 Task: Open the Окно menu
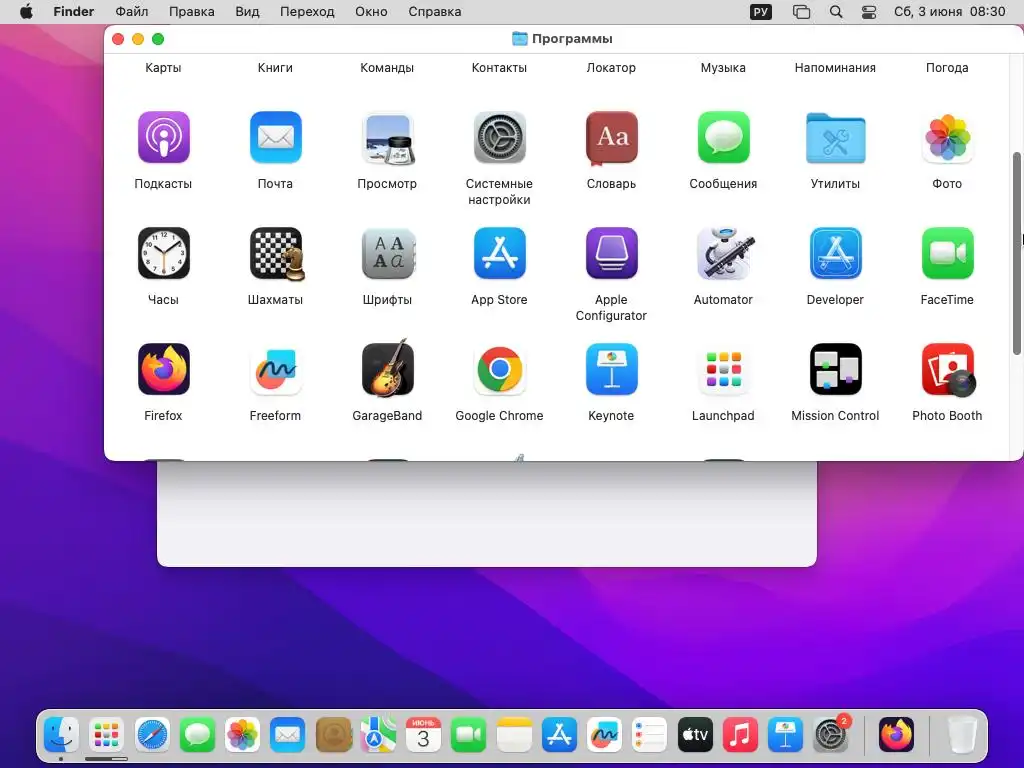[371, 12]
